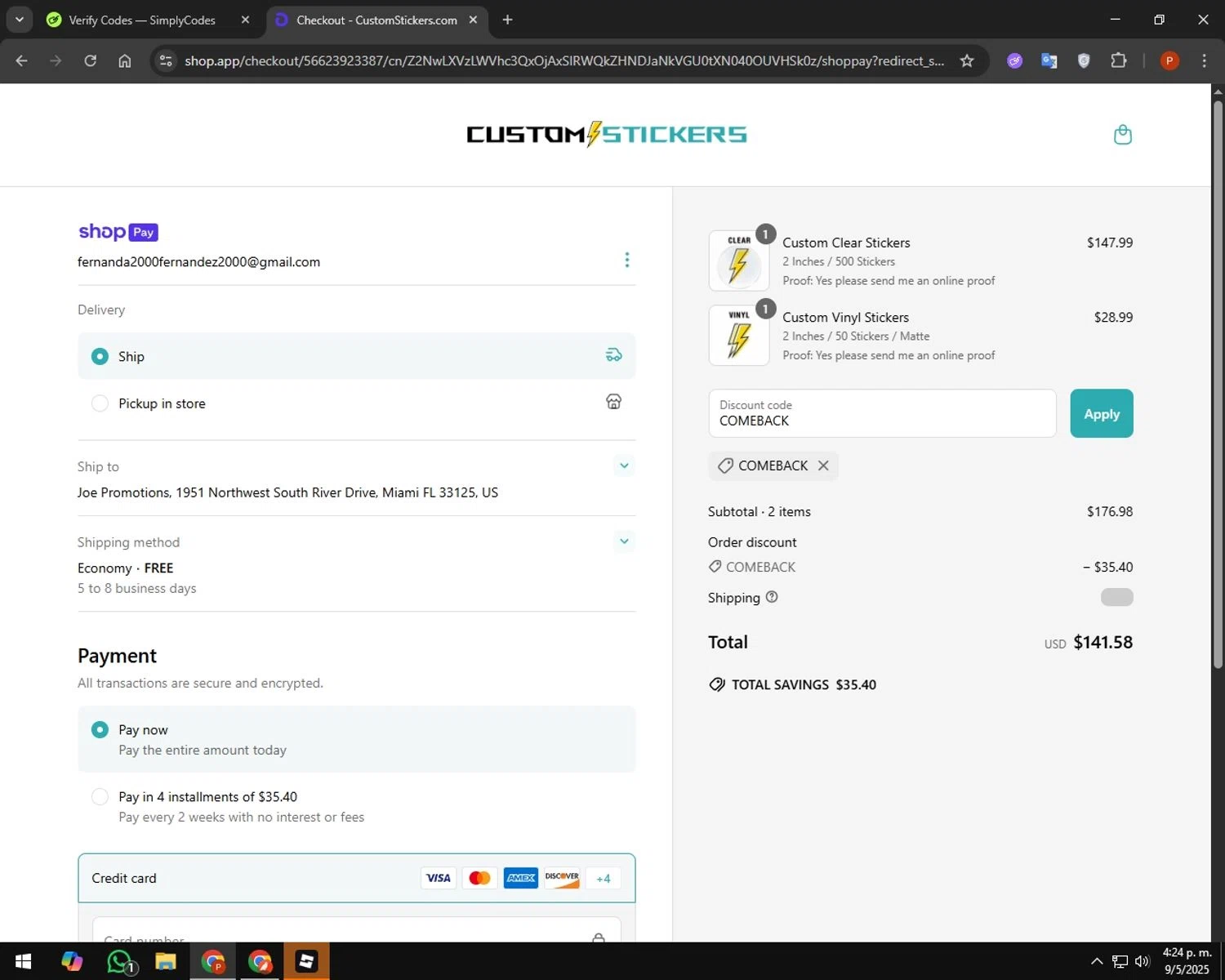The image size is (1225, 980).
Task: Open WhatsApp from the taskbar
Action: click(119, 962)
